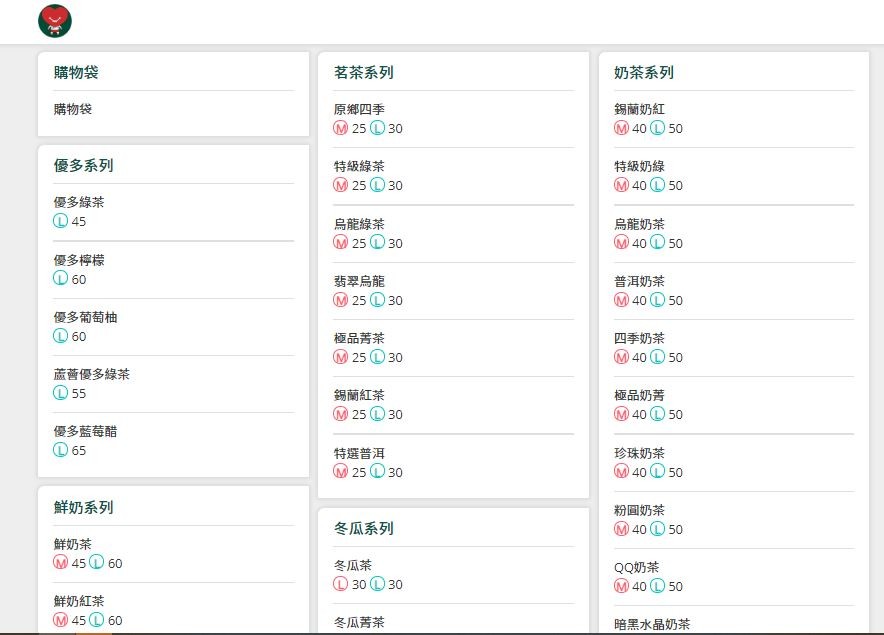
Task: Choose L size icon for 優多檸檬
Action: click(61, 280)
